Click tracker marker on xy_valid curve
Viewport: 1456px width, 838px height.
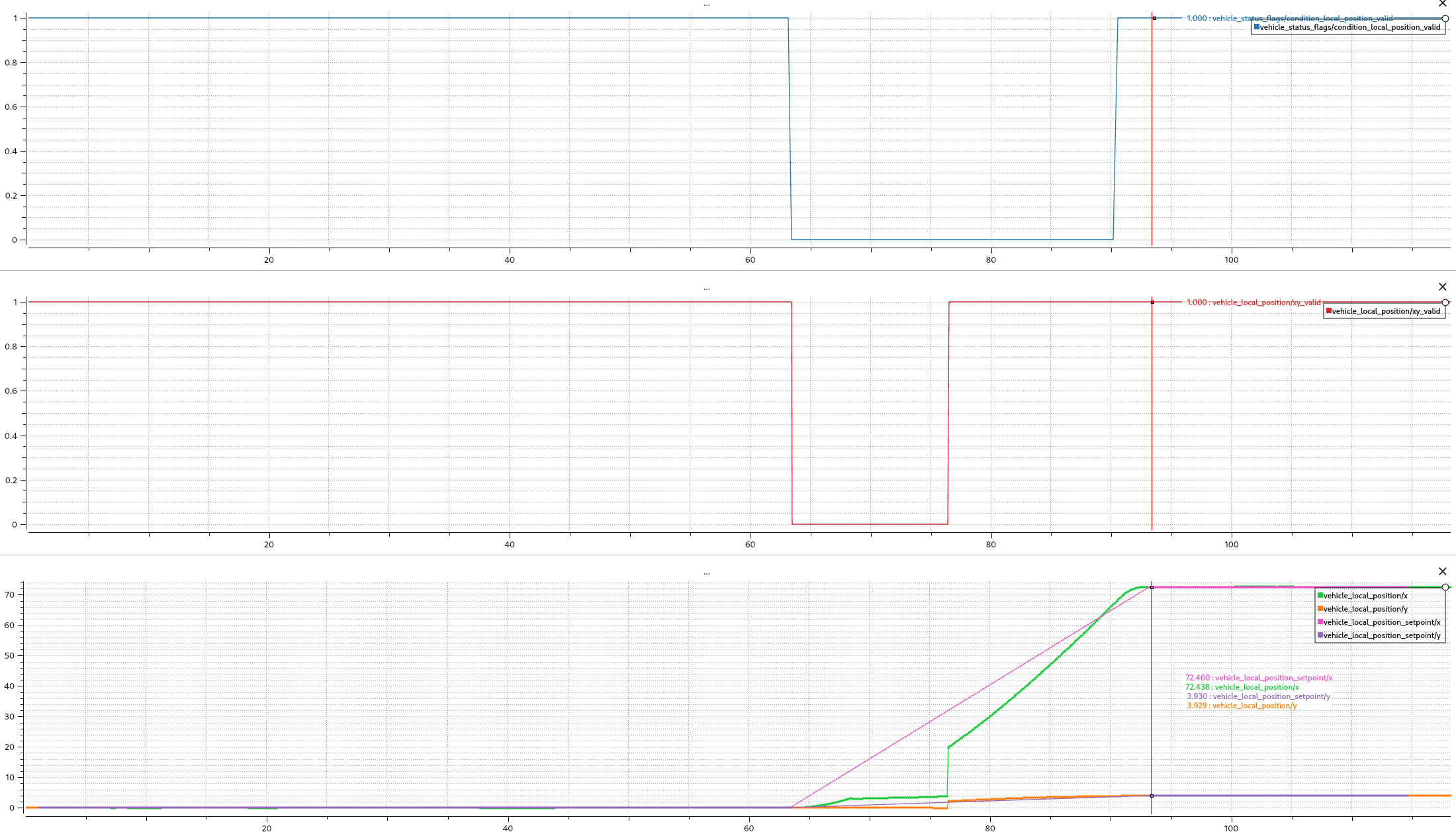coord(1152,302)
